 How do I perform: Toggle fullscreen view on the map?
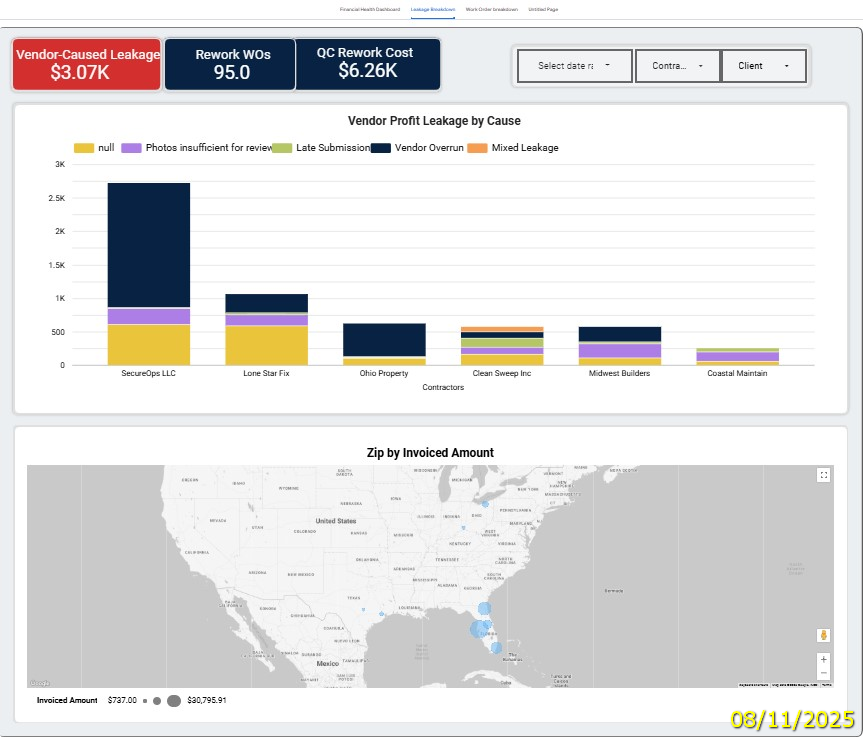pos(823,475)
